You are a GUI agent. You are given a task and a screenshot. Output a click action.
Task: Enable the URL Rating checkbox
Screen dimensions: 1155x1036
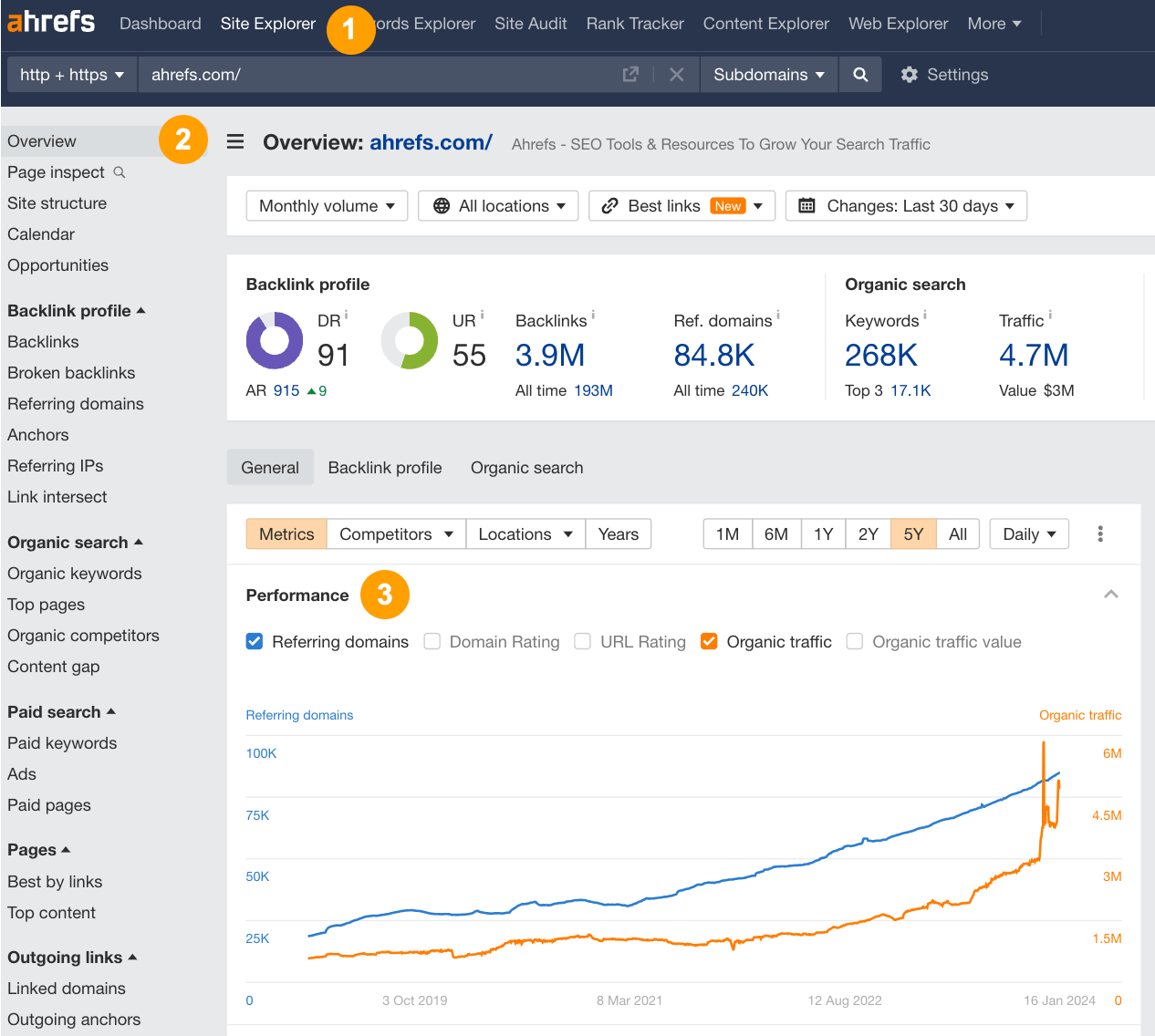pos(582,641)
